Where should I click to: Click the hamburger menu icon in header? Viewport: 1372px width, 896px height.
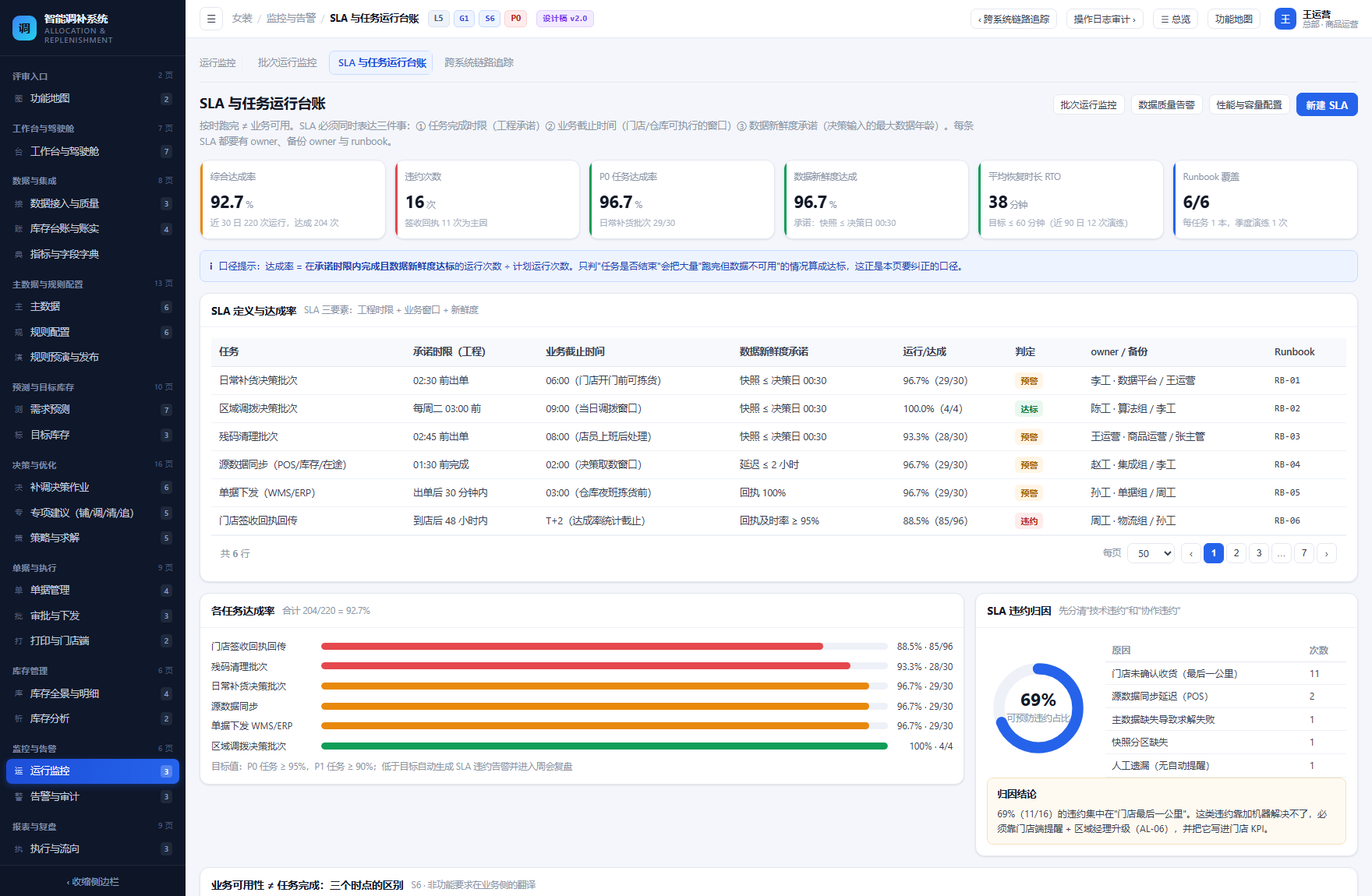click(x=211, y=19)
